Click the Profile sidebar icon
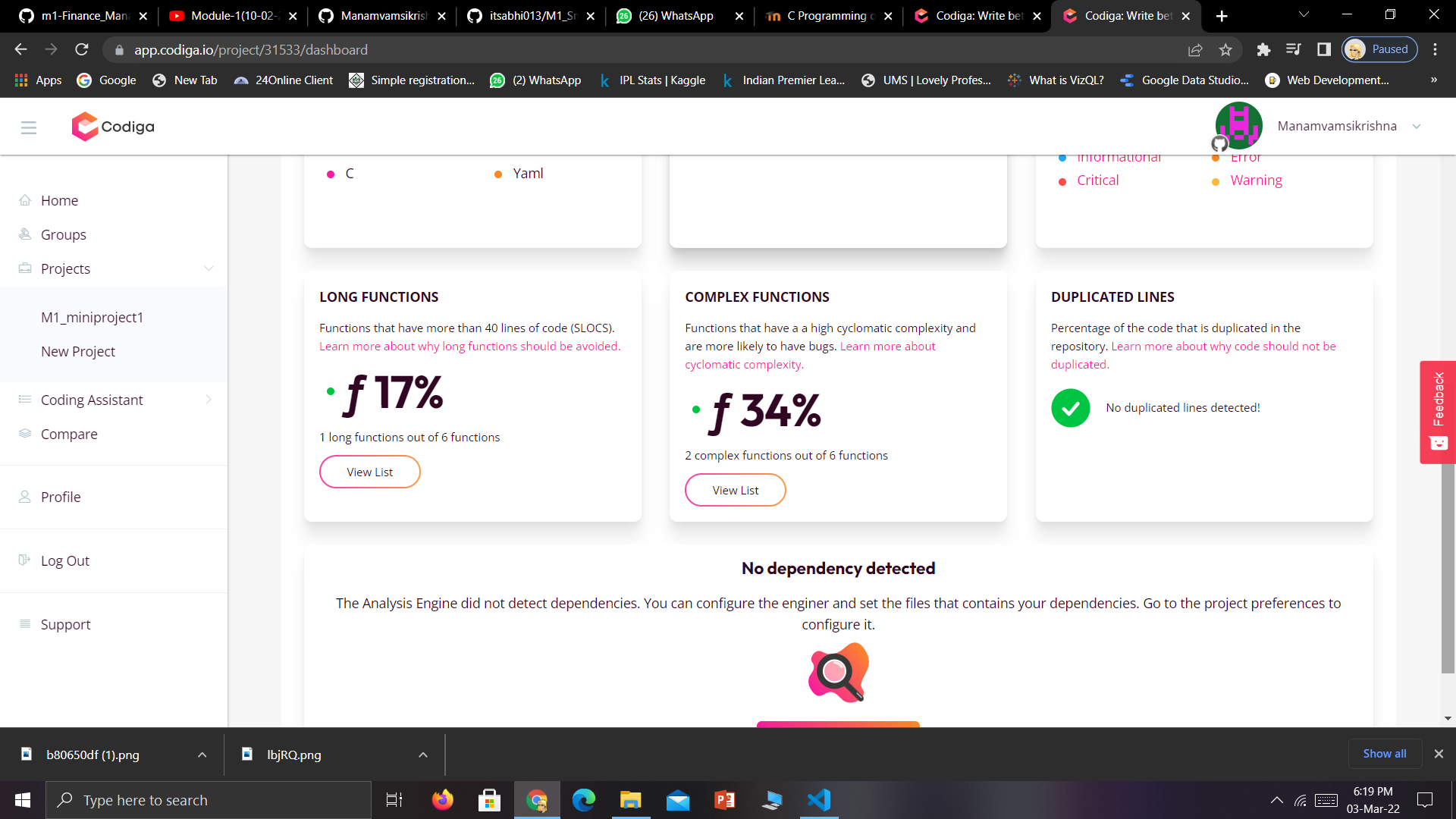The image size is (1456, 819). pos(25,497)
